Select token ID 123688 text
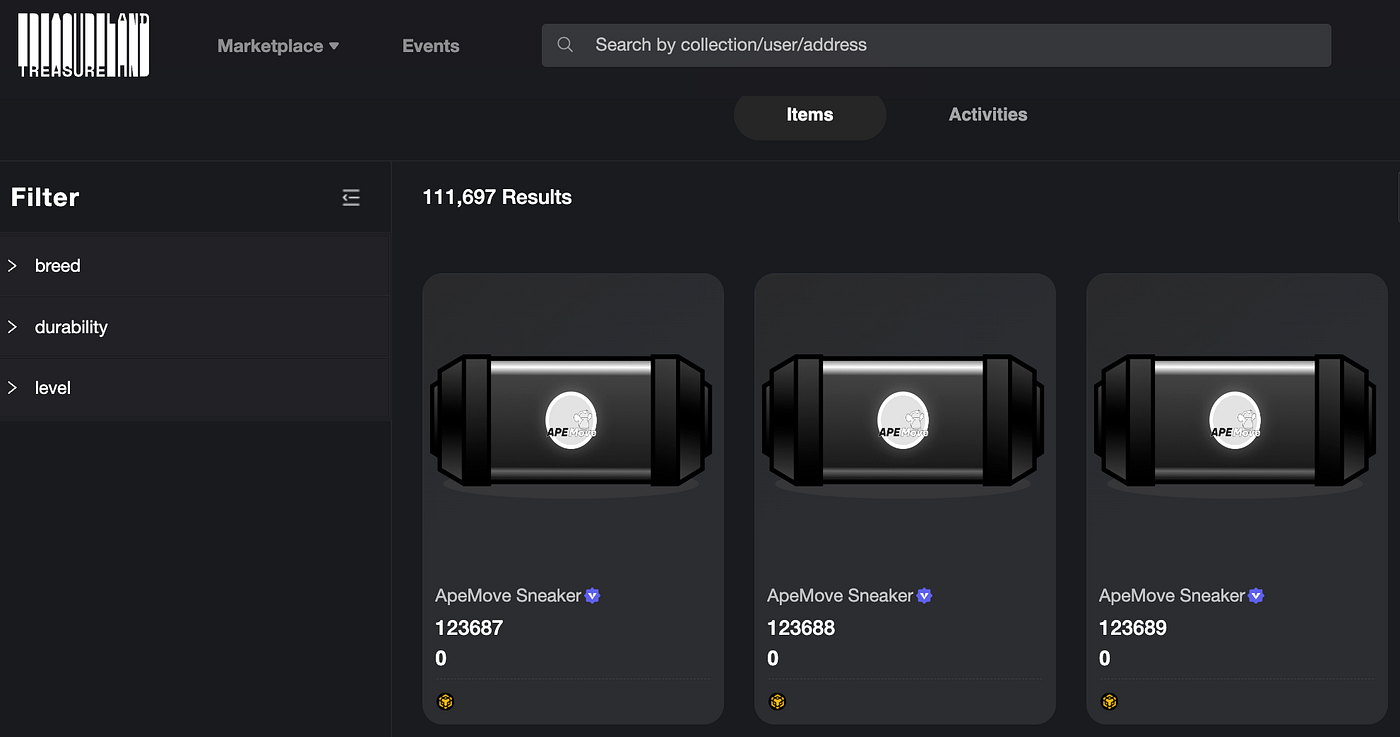This screenshot has height=737, width=1400. coord(801,628)
